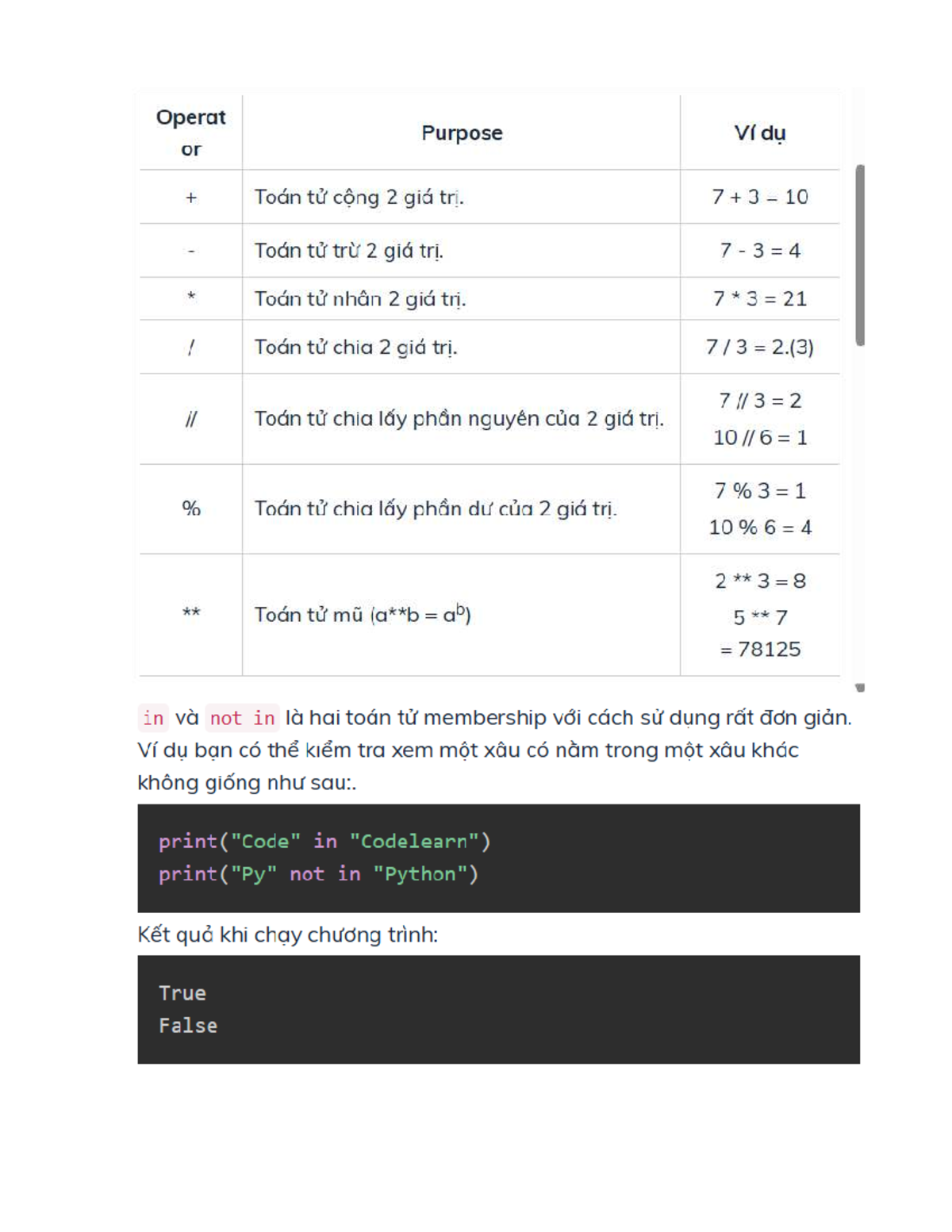
Task: Click the "//" operator cell
Action: pyautogui.click(x=190, y=419)
